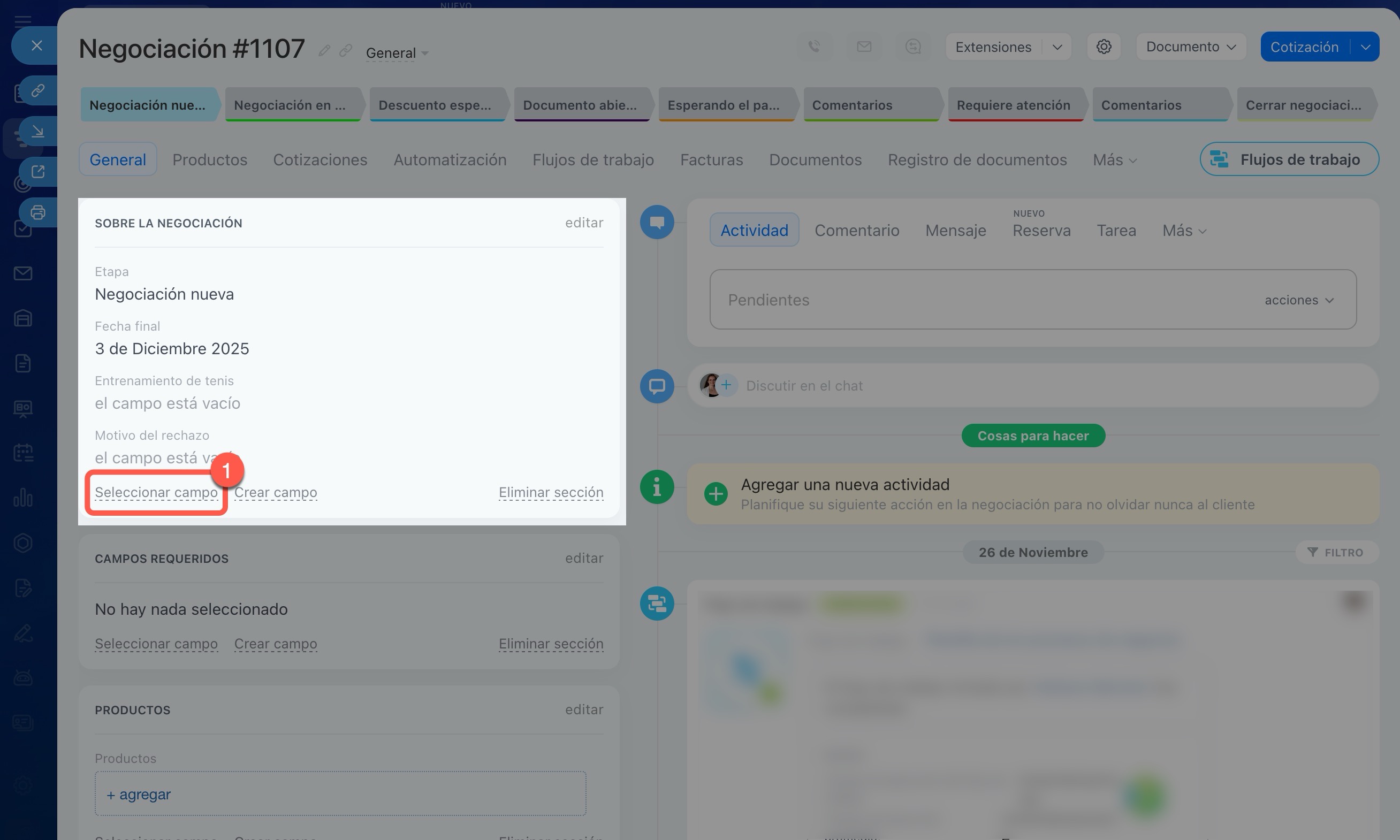Click the phone call icon
Screen dimensions: 1400x840
coord(814,47)
